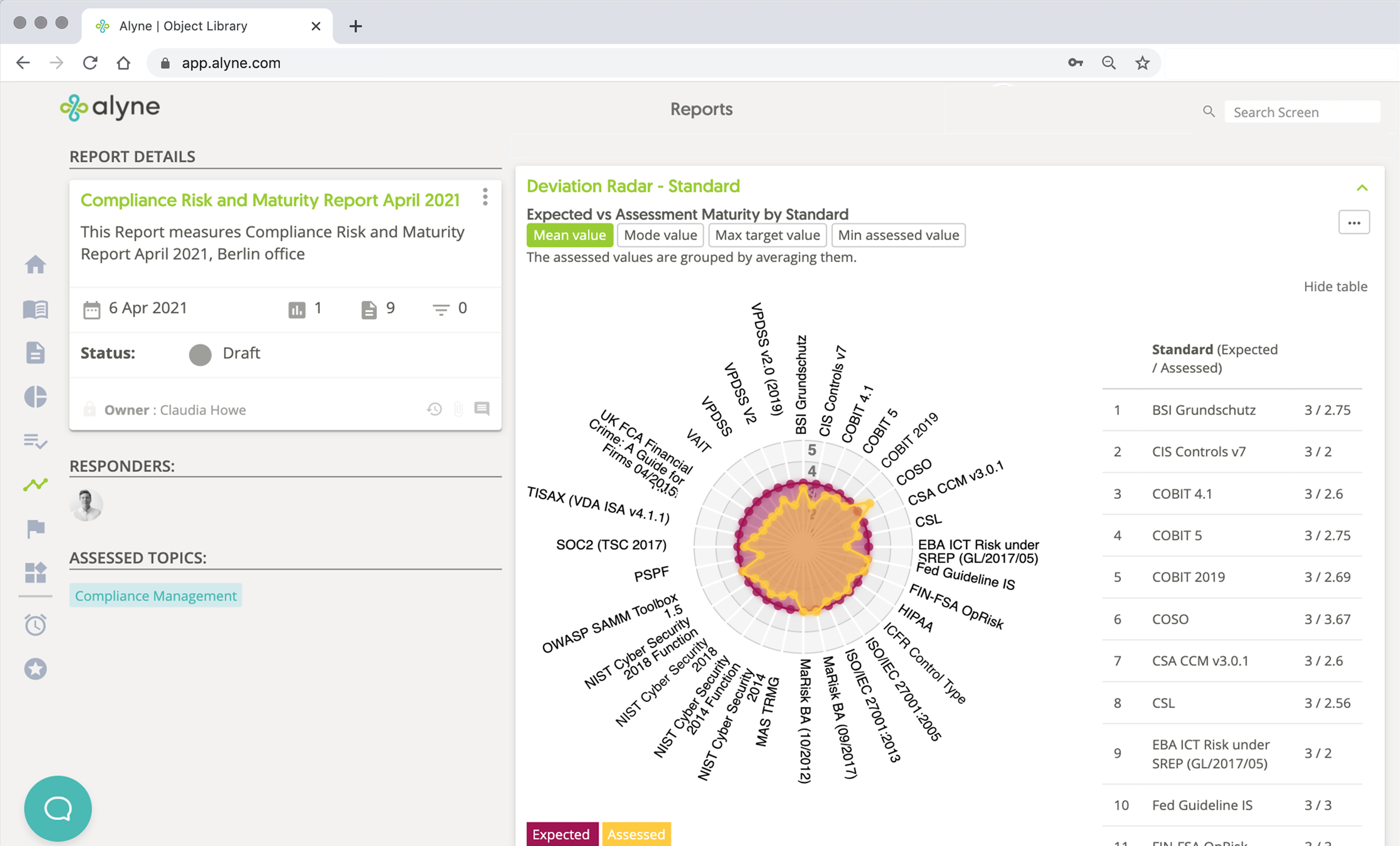
Task: Open the comments icon on report card
Action: [482, 409]
